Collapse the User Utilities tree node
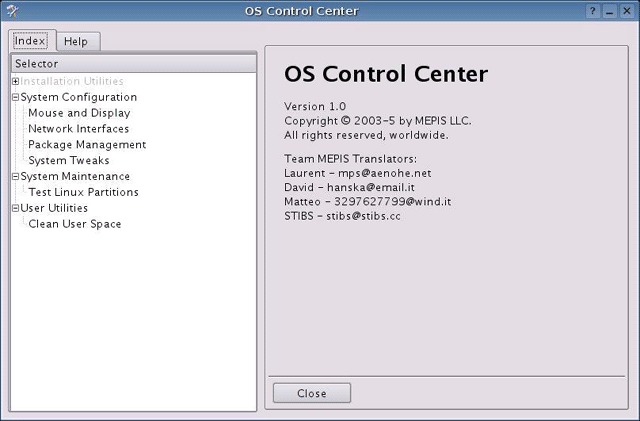Image resolution: width=640 pixels, height=421 pixels. point(16,208)
